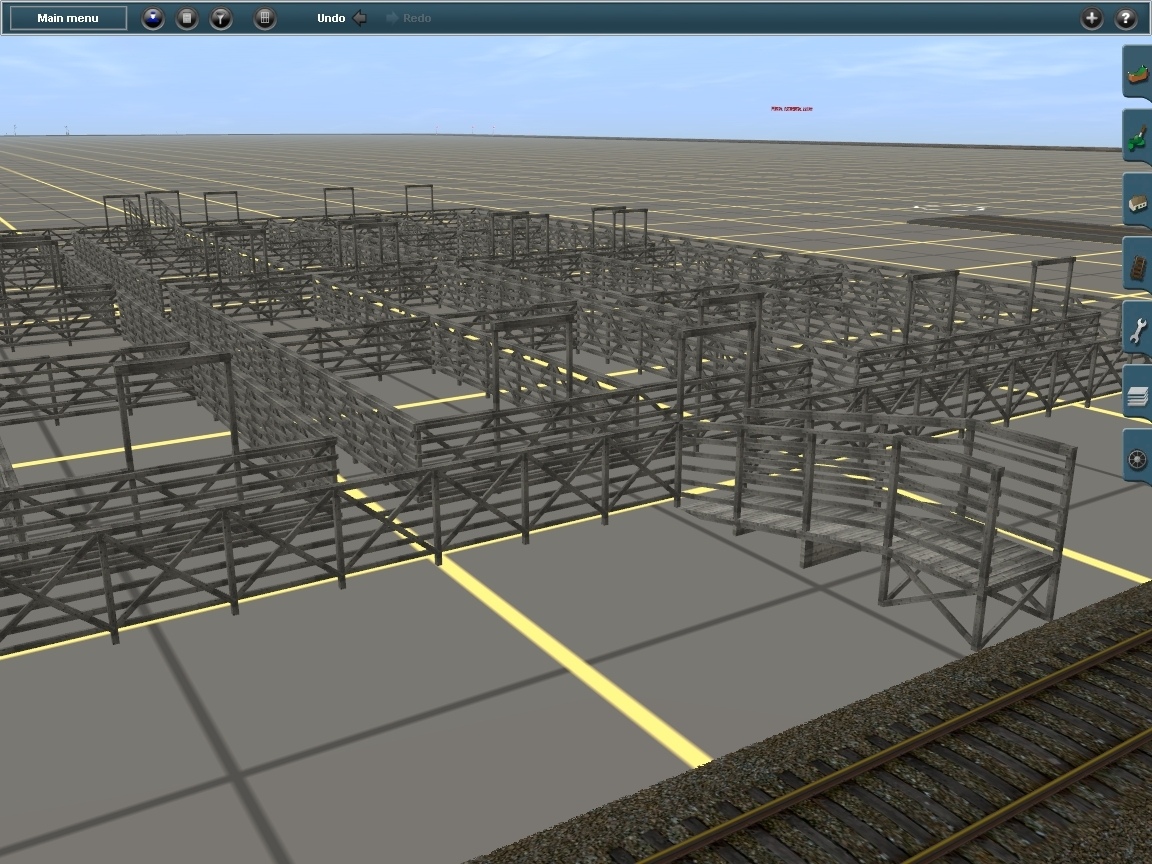Expand the Topology terrain tab
Viewport: 1152px width, 864px height.
[1137, 74]
